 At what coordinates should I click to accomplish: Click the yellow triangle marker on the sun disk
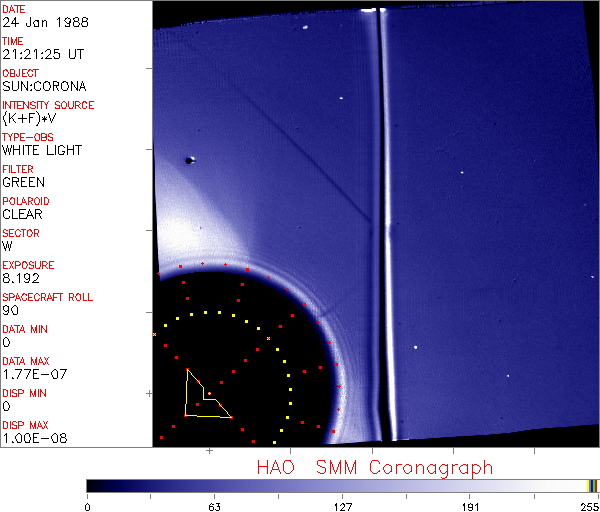[x=204, y=399]
